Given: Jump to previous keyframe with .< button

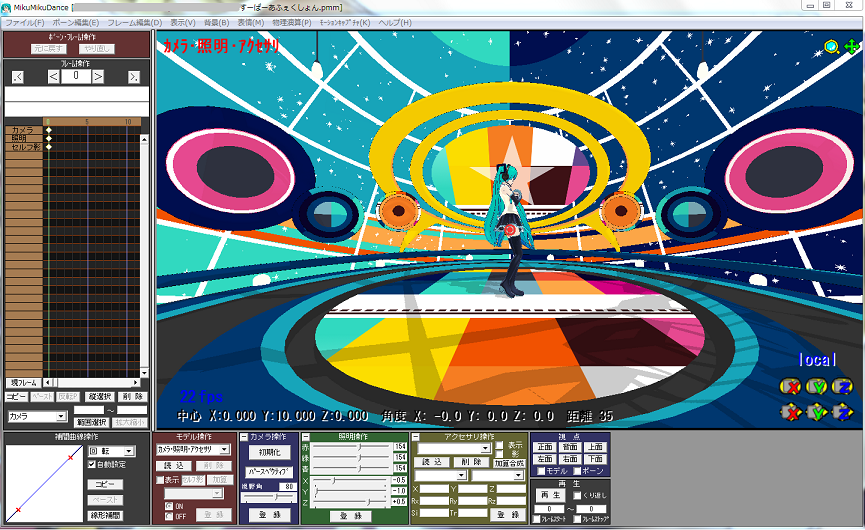Looking at the screenshot, I should [x=18, y=77].
